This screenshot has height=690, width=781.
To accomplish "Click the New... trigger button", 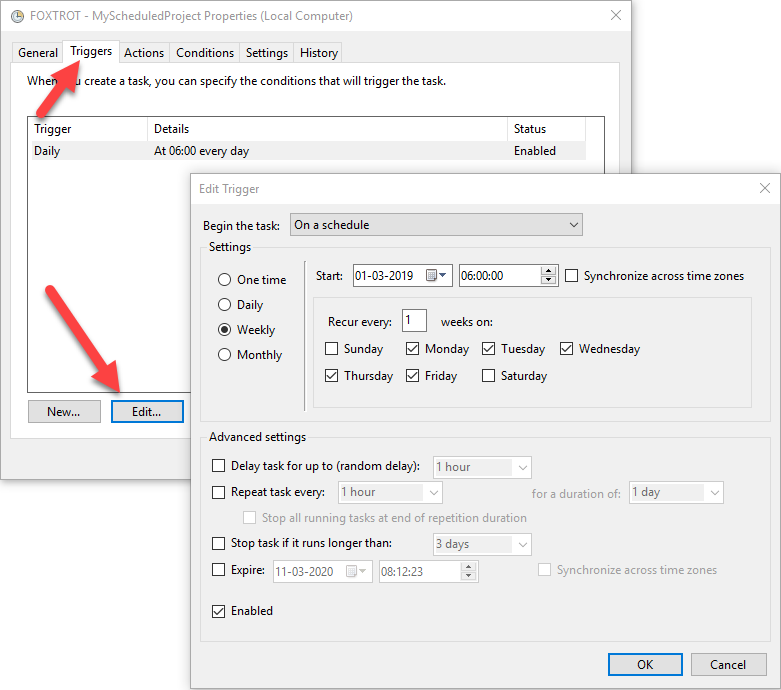I will pos(64,412).
